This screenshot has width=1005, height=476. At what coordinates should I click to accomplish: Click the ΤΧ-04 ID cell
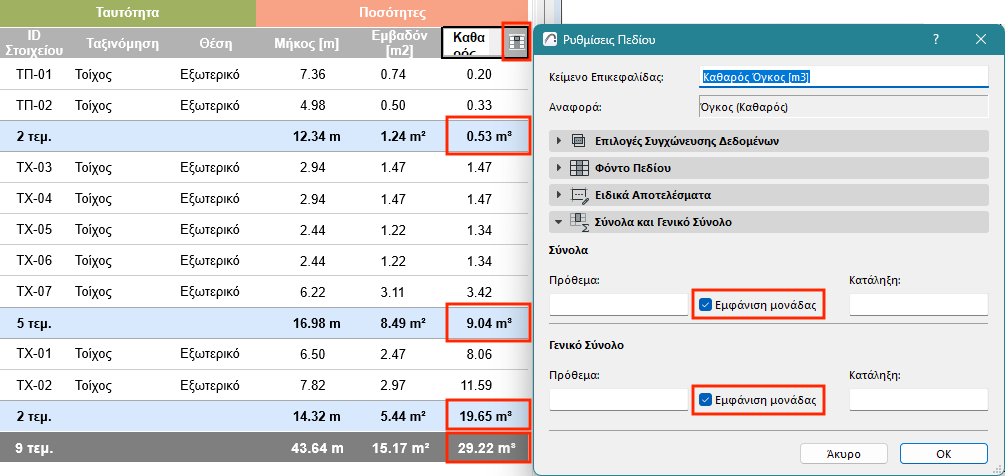click(33, 199)
